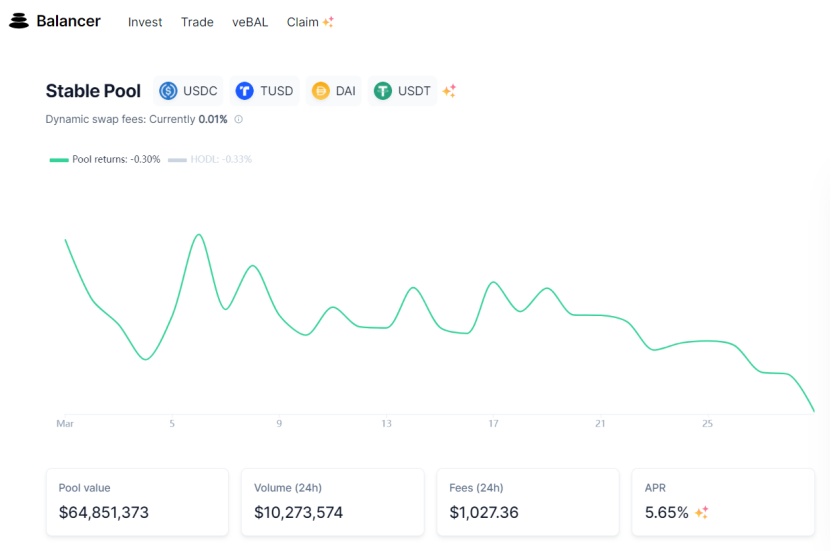Click the Balancer brand name link

click(68, 21)
